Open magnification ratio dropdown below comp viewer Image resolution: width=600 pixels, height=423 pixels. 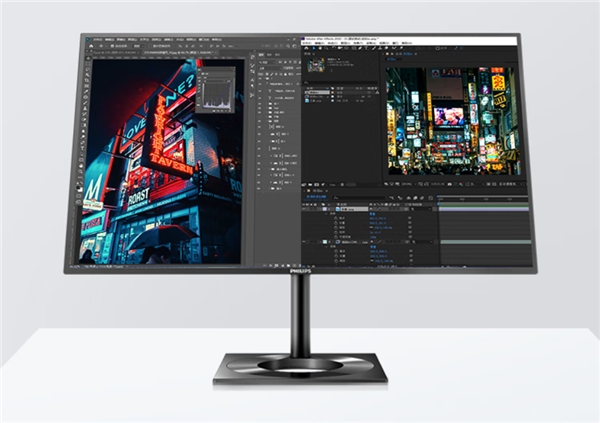(x=407, y=184)
